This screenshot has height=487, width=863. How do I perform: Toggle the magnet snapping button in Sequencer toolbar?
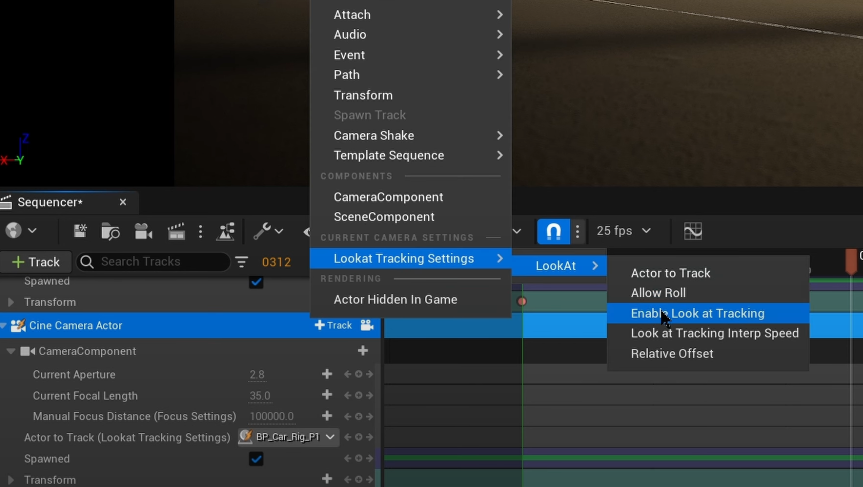(553, 231)
